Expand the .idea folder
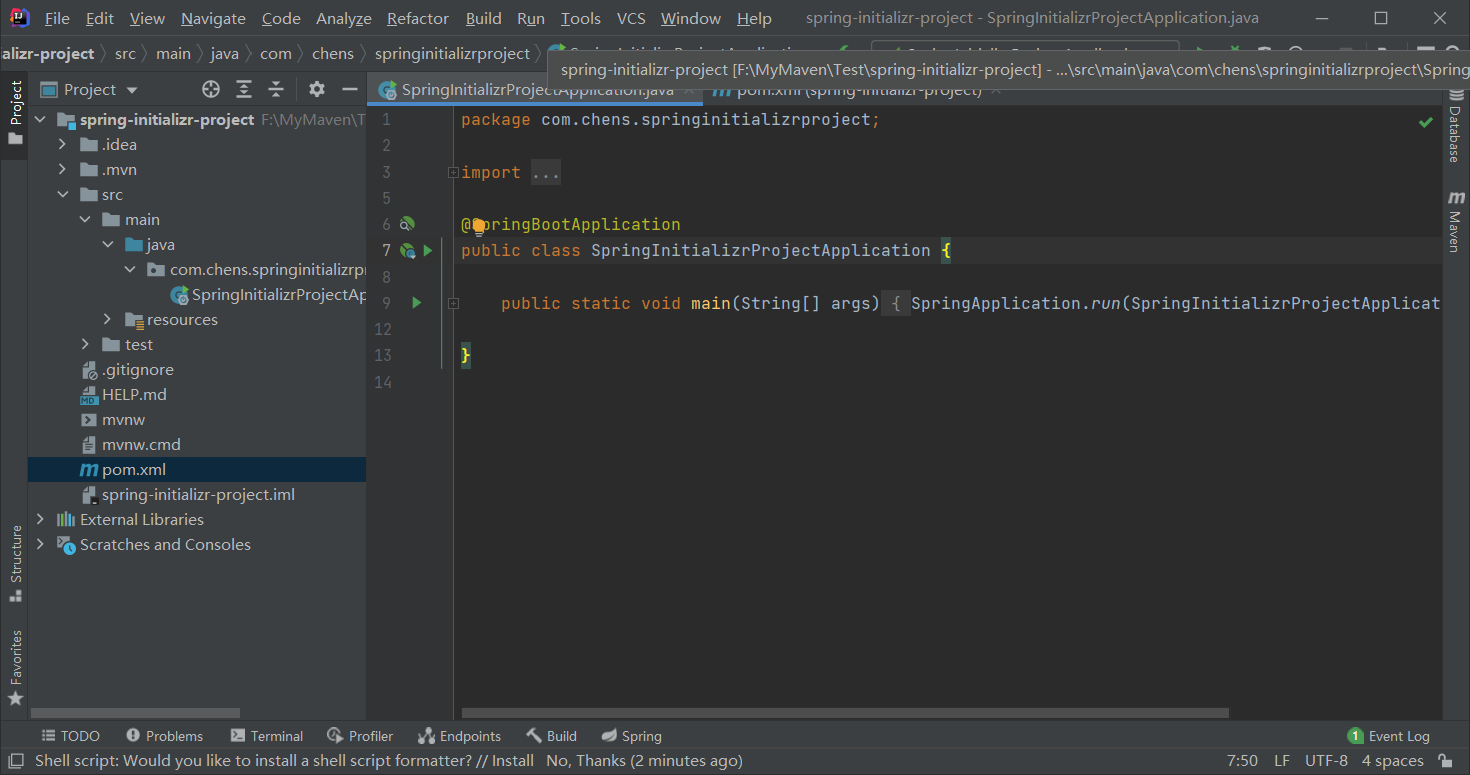Viewport: 1470px width, 775px height. [62, 144]
